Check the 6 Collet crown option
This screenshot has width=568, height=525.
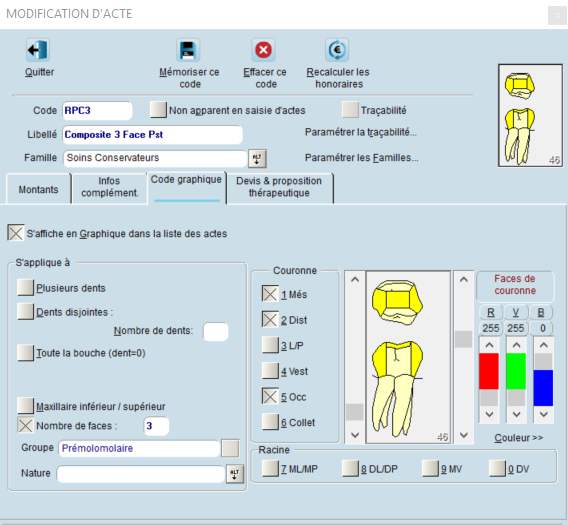pyautogui.click(x=270, y=422)
